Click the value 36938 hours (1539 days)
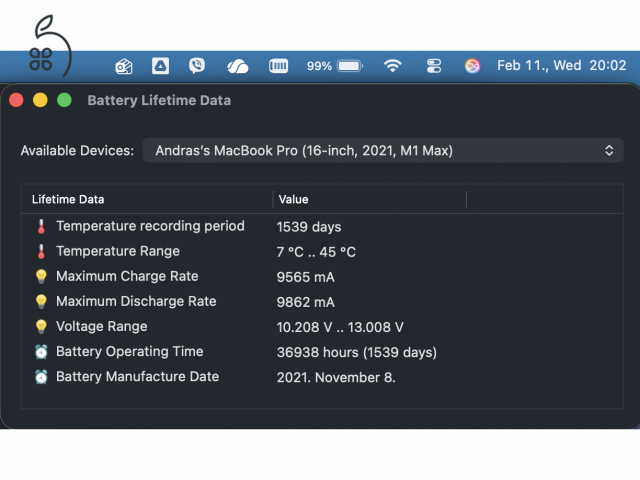Screen dimensions: 640x480 coord(357,352)
